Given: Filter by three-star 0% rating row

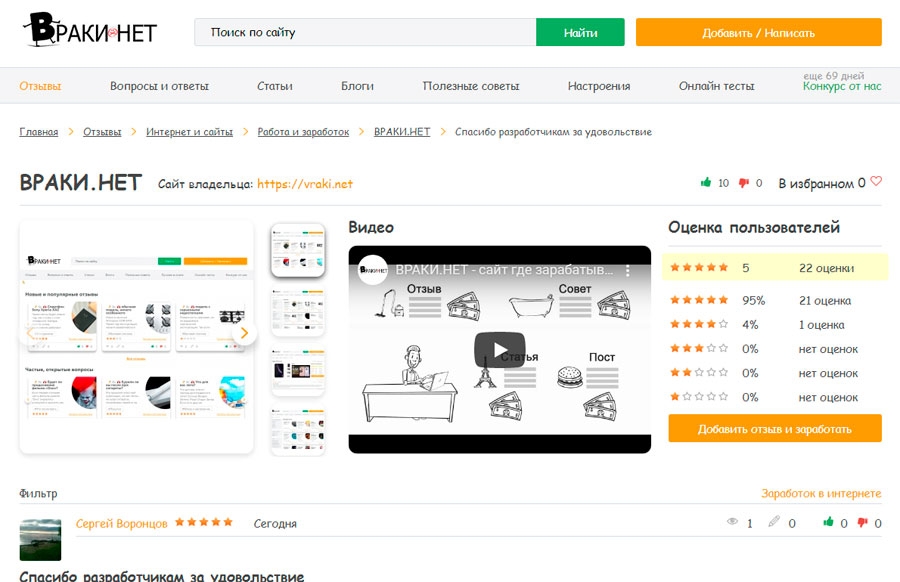Looking at the screenshot, I should [775, 348].
